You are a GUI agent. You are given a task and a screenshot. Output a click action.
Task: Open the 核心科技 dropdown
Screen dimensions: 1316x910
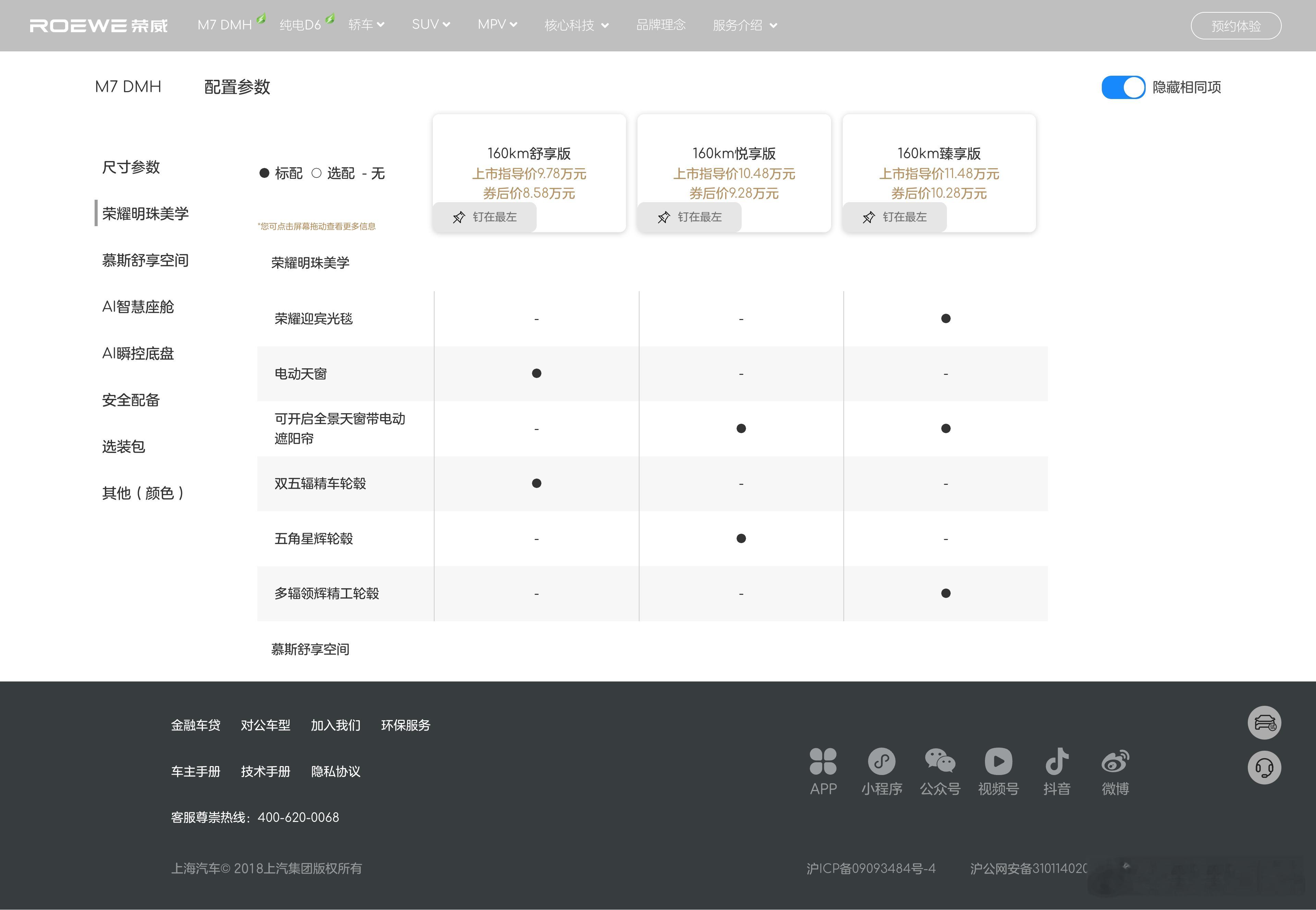(x=576, y=25)
